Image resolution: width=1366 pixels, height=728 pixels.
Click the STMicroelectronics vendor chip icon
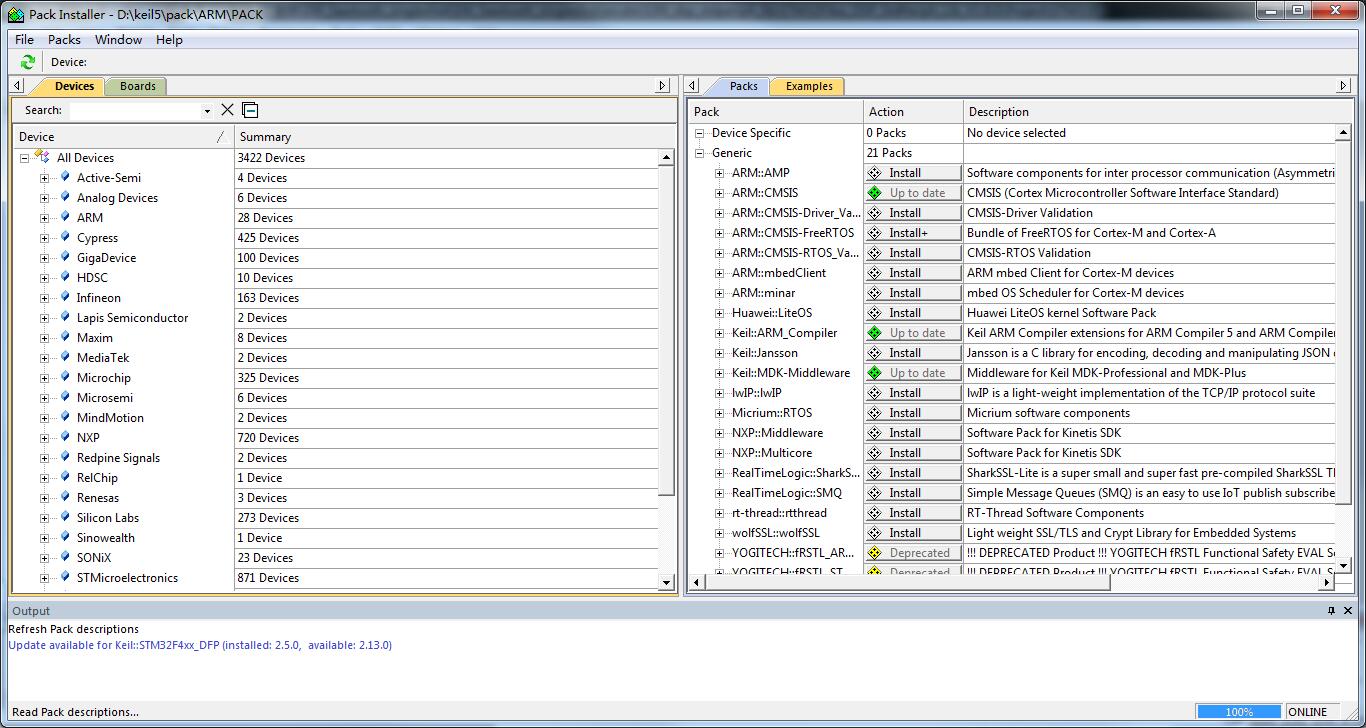tap(65, 577)
